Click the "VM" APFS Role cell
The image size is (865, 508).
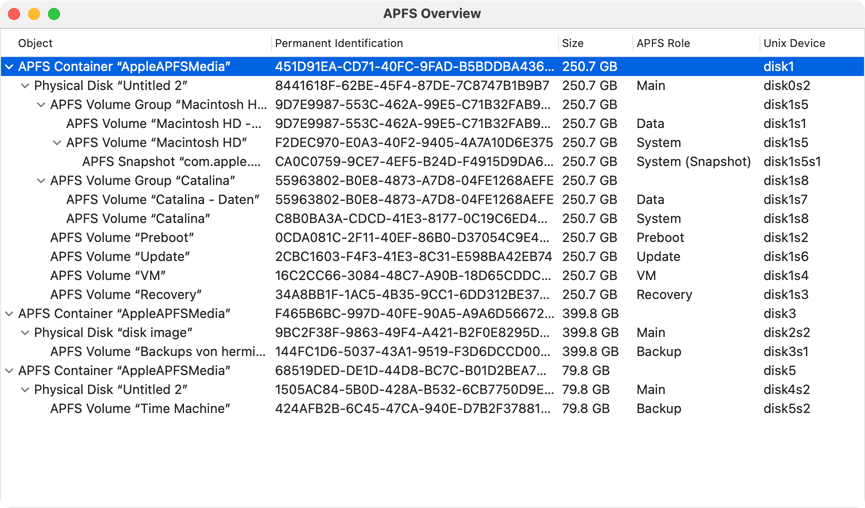[x=646, y=276]
